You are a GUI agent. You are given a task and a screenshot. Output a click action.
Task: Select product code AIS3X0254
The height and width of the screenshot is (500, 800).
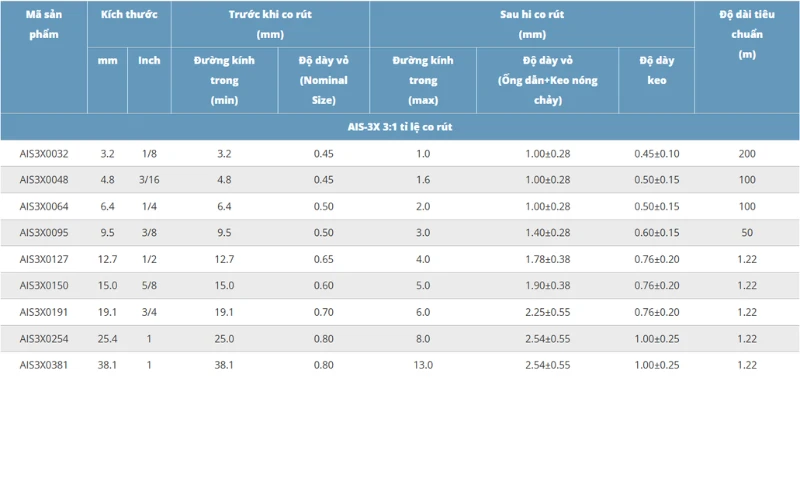(44, 338)
